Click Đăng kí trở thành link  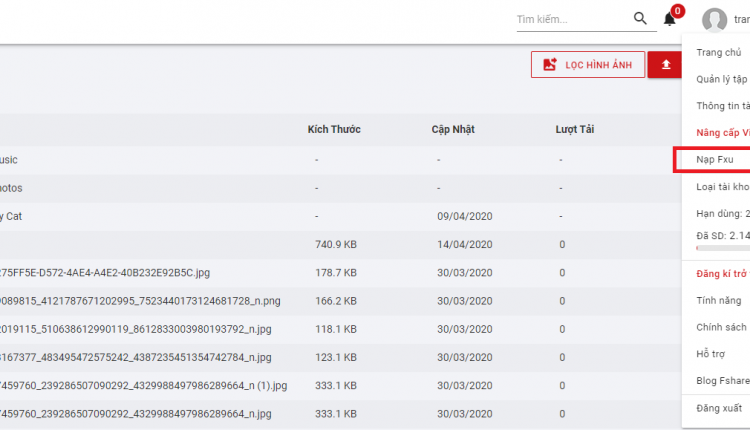pos(721,274)
